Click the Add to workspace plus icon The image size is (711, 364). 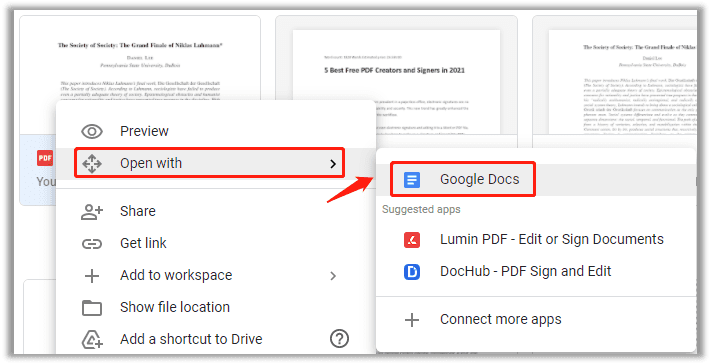point(92,276)
